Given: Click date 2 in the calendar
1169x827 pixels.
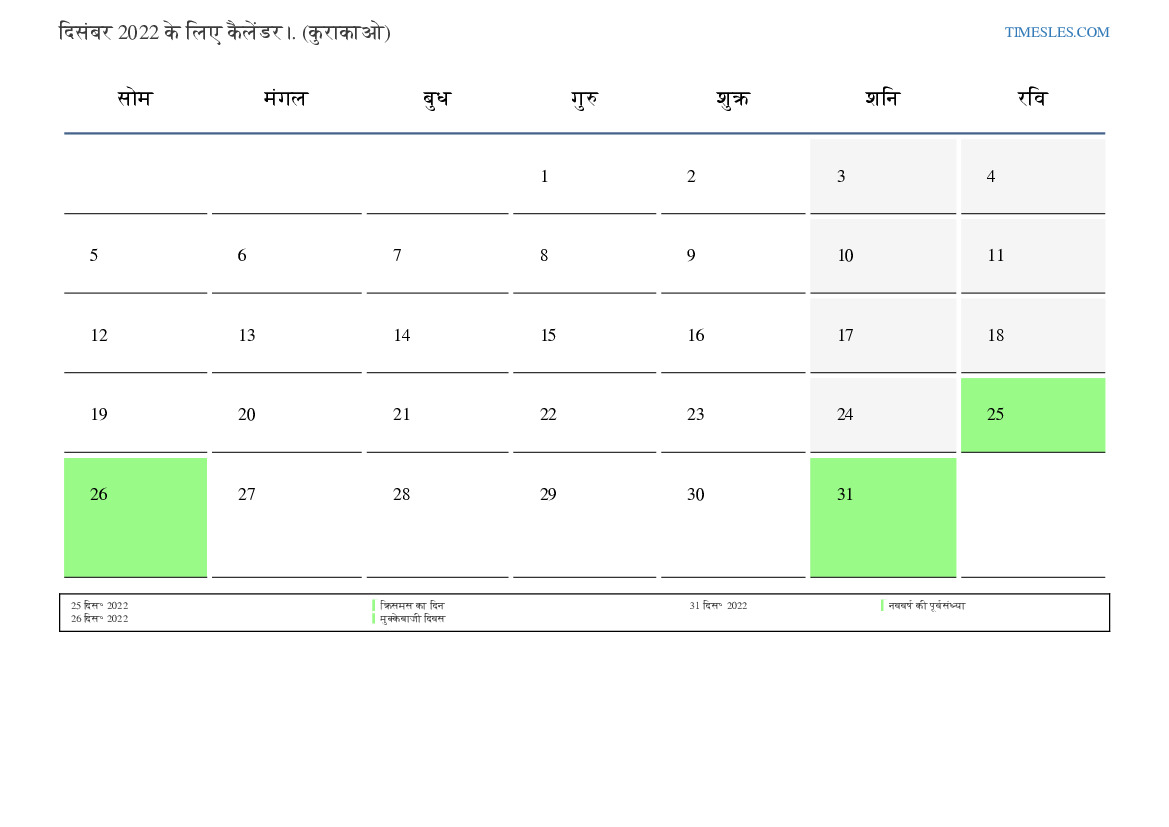Looking at the screenshot, I should 733,177.
